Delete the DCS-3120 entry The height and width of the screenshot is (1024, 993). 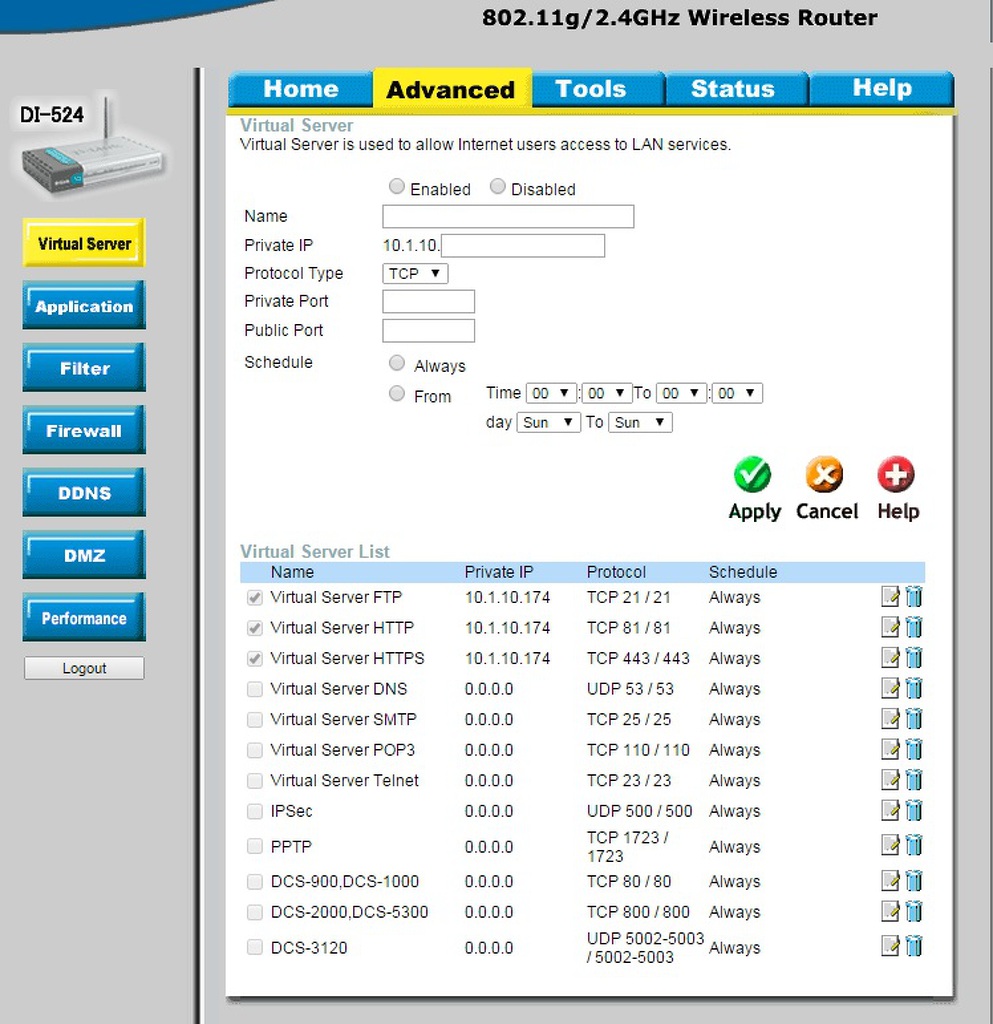coord(914,946)
